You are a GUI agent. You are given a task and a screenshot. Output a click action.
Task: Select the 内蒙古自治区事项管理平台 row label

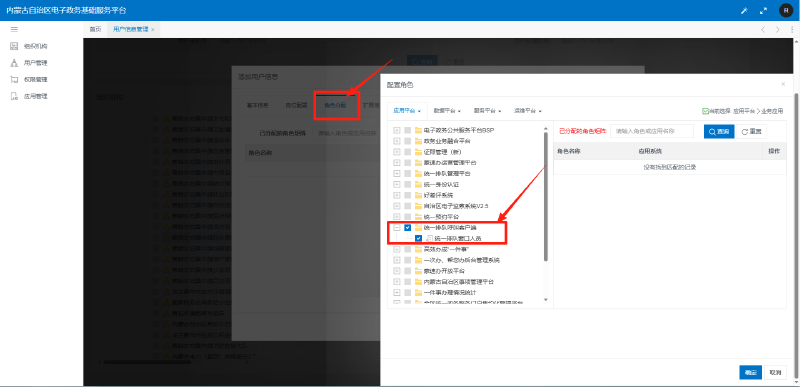[x=458, y=281]
